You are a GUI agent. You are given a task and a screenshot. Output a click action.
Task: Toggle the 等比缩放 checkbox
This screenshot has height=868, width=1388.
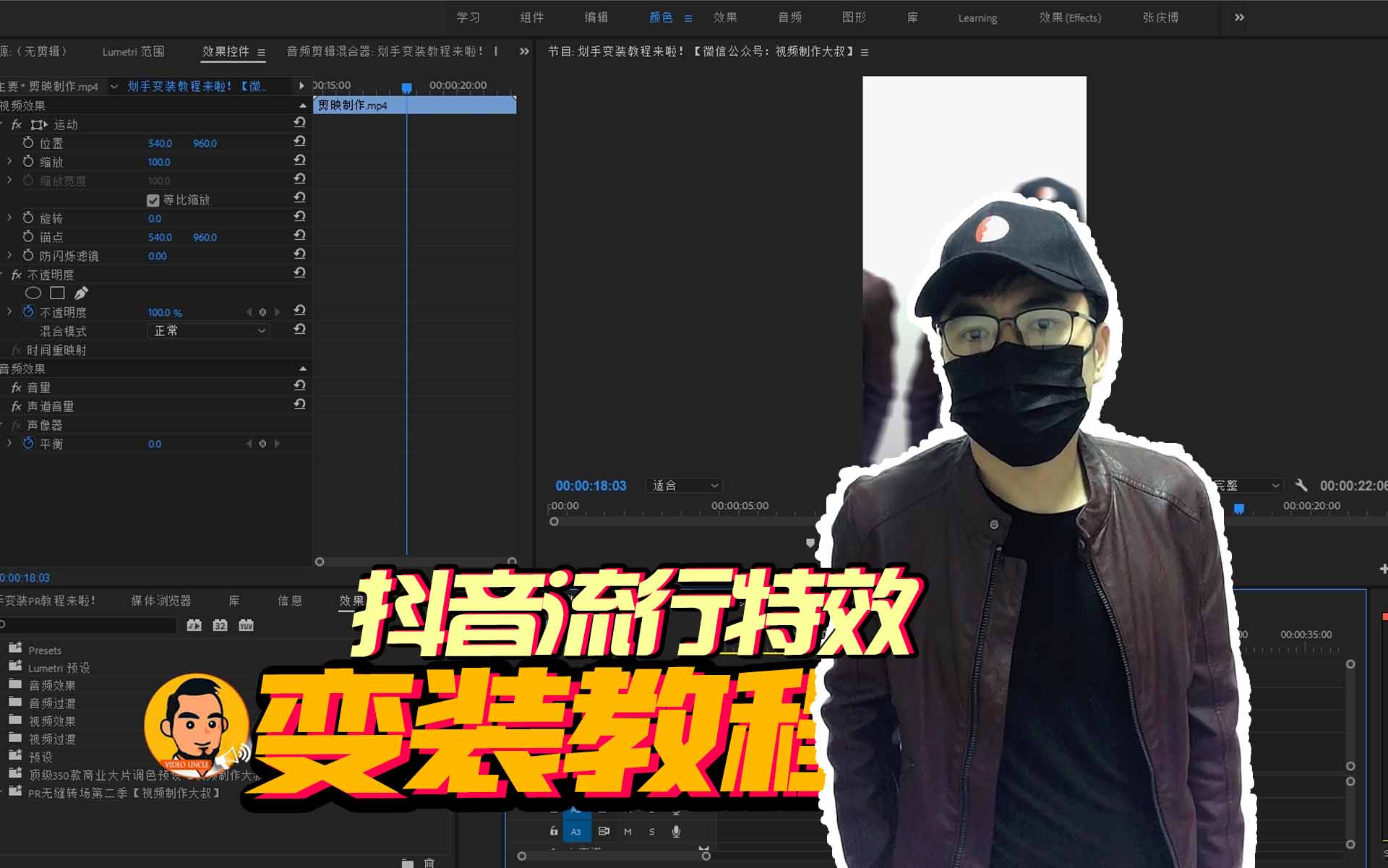(x=153, y=200)
